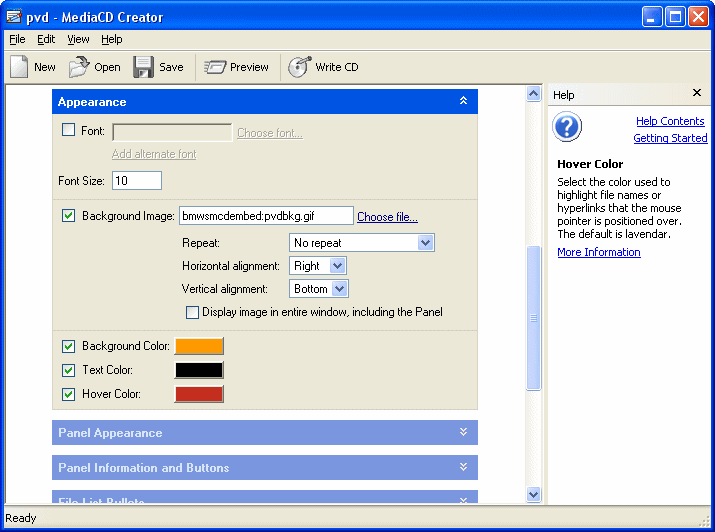
Task: Open the Horizontal alignment dropdown
Action: [318, 266]
